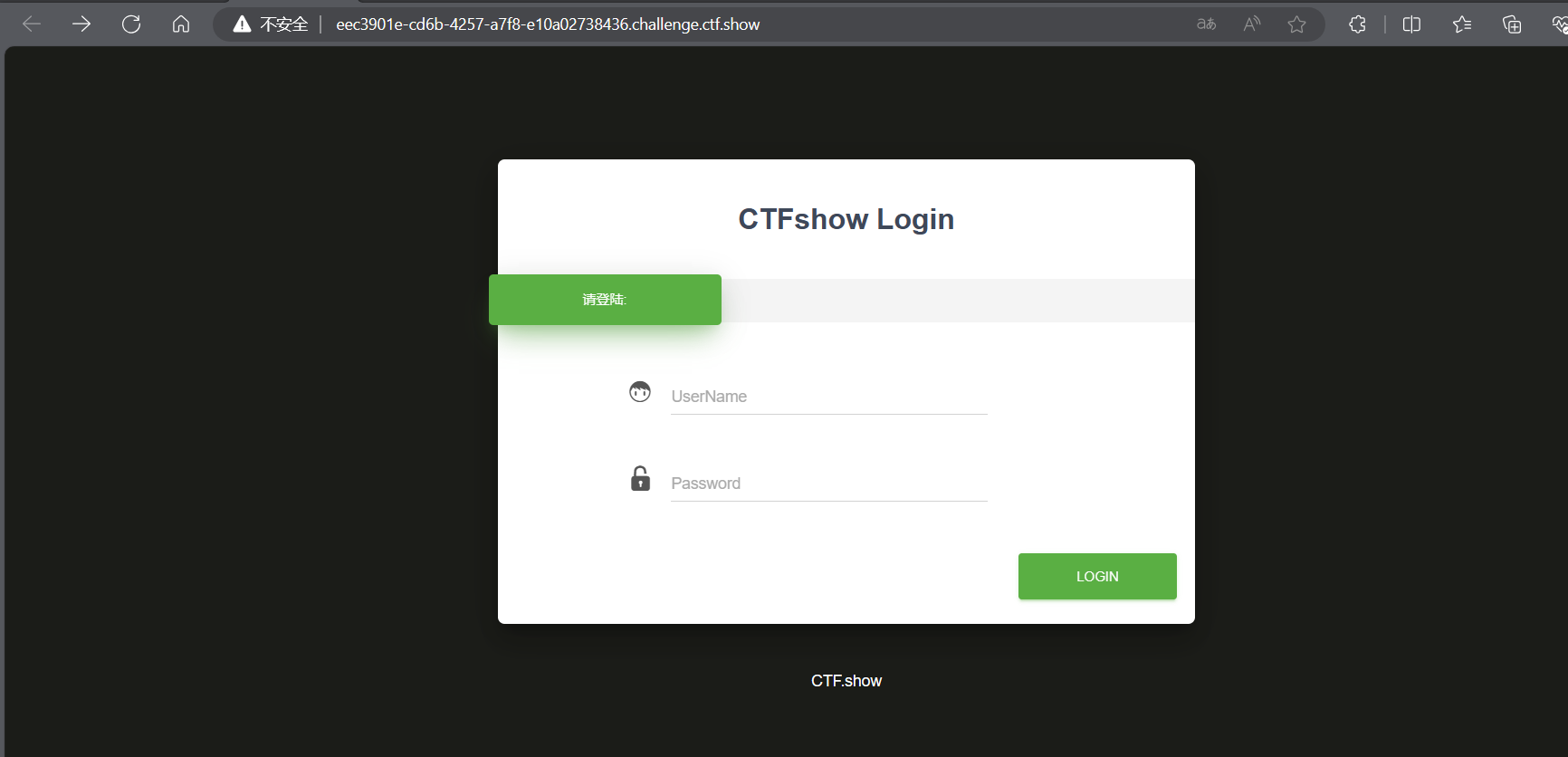Open the browser home page
Viewport: 1568px width, 757px height.
pyautogui.click(x=181, y=24)
